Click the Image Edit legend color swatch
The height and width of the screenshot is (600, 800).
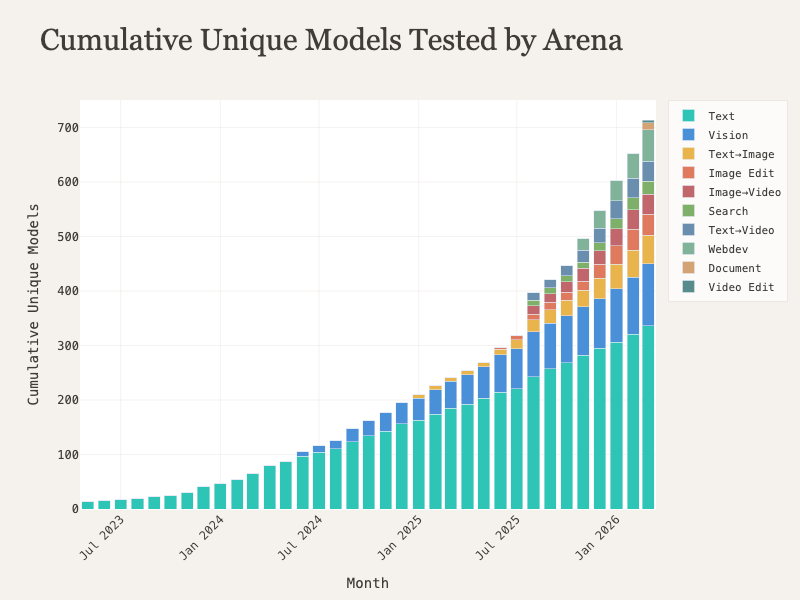pyautogui.click(x=688, y=173)
